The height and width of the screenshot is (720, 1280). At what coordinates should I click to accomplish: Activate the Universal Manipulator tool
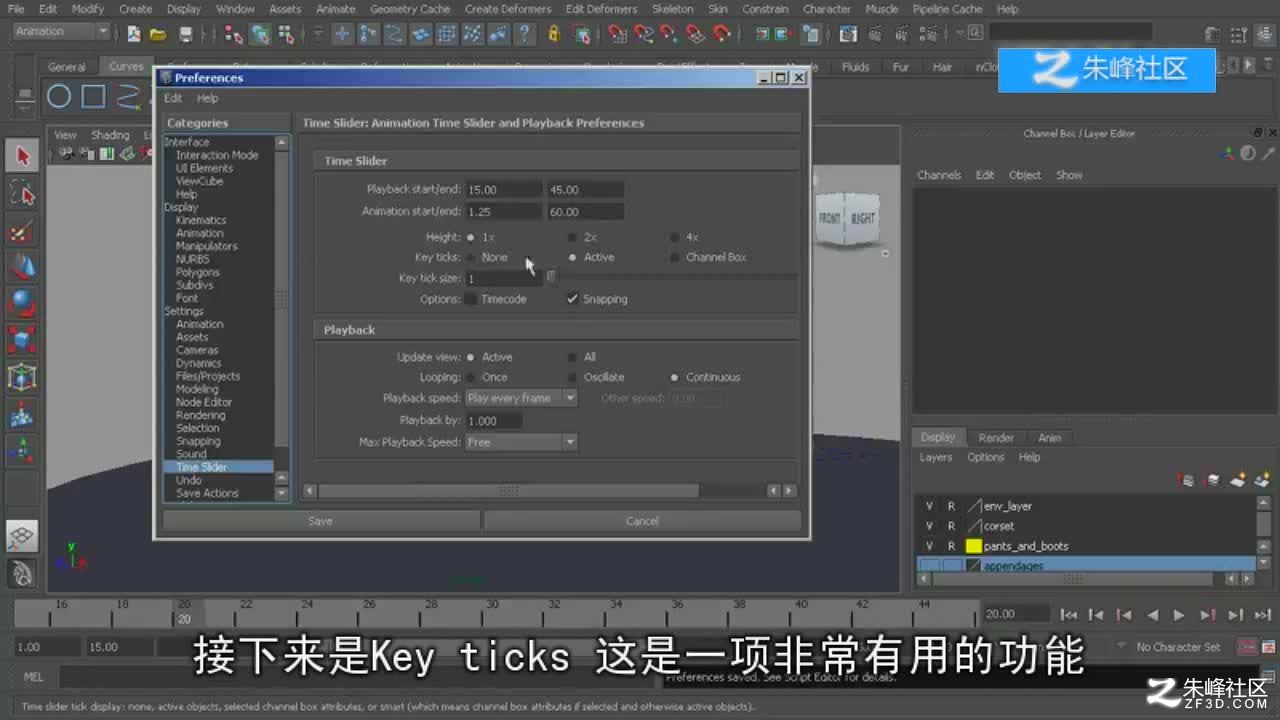tap(22, 376)
